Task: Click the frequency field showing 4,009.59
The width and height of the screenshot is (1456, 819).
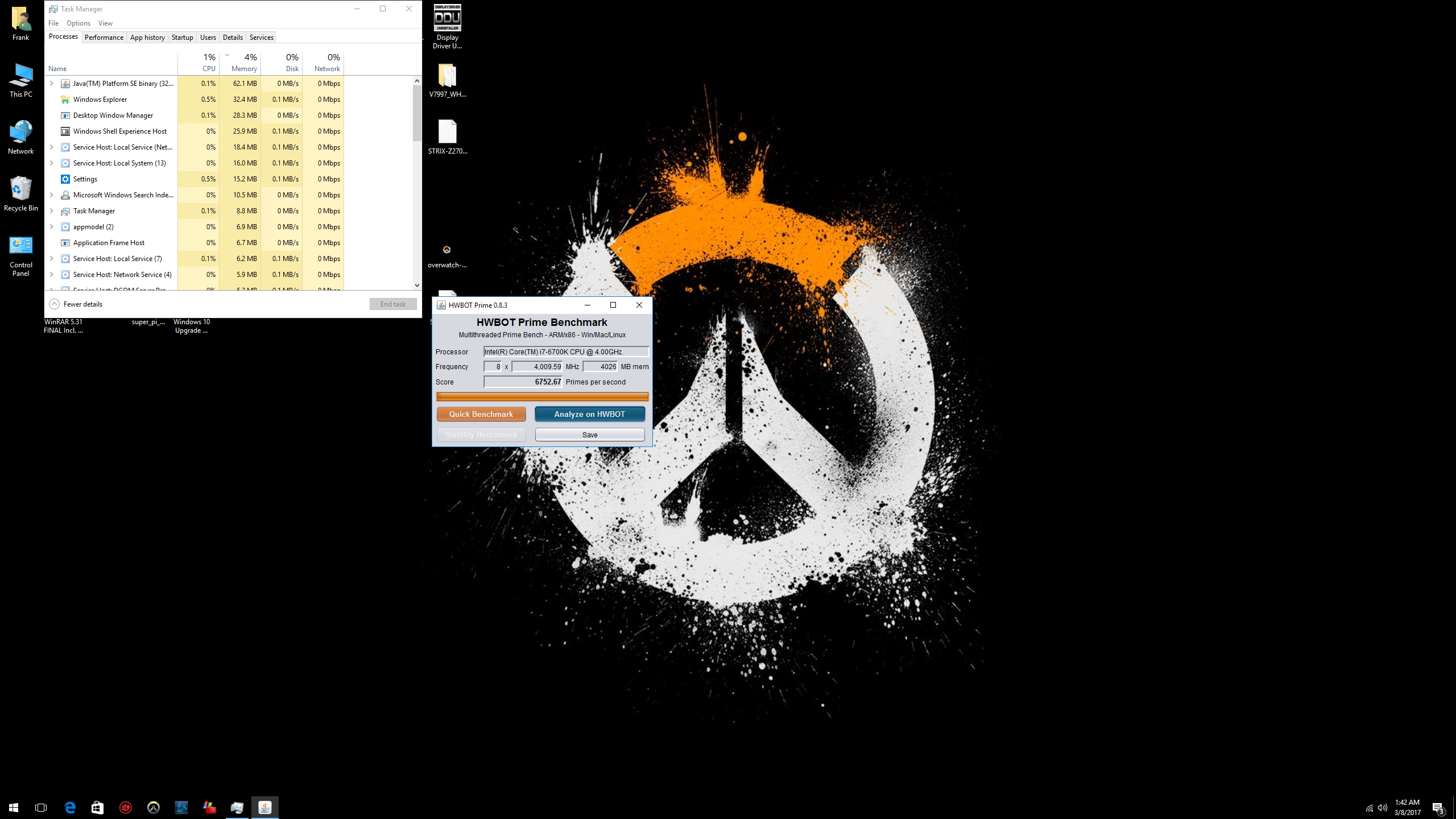Action: coord(537,367)
